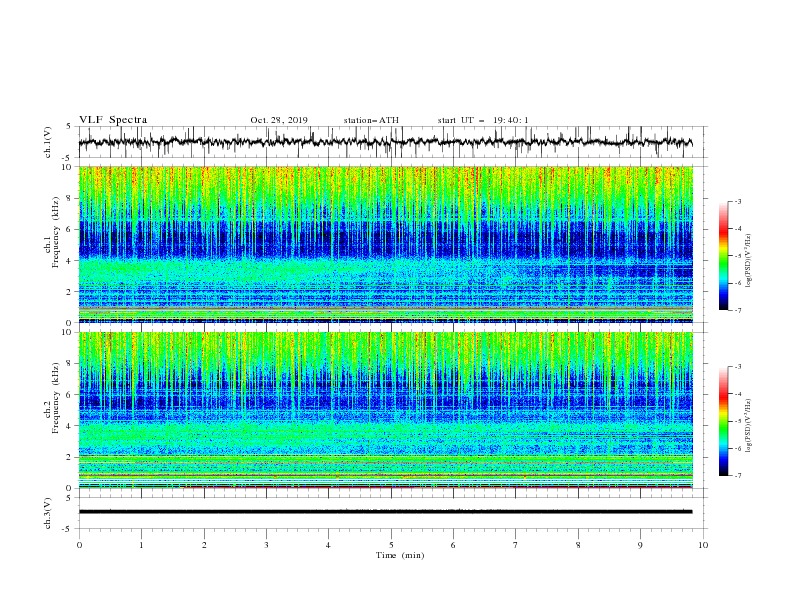Click the 'station=ATH' label
Screen dimensions: 792x612
[x=371, y=120]
